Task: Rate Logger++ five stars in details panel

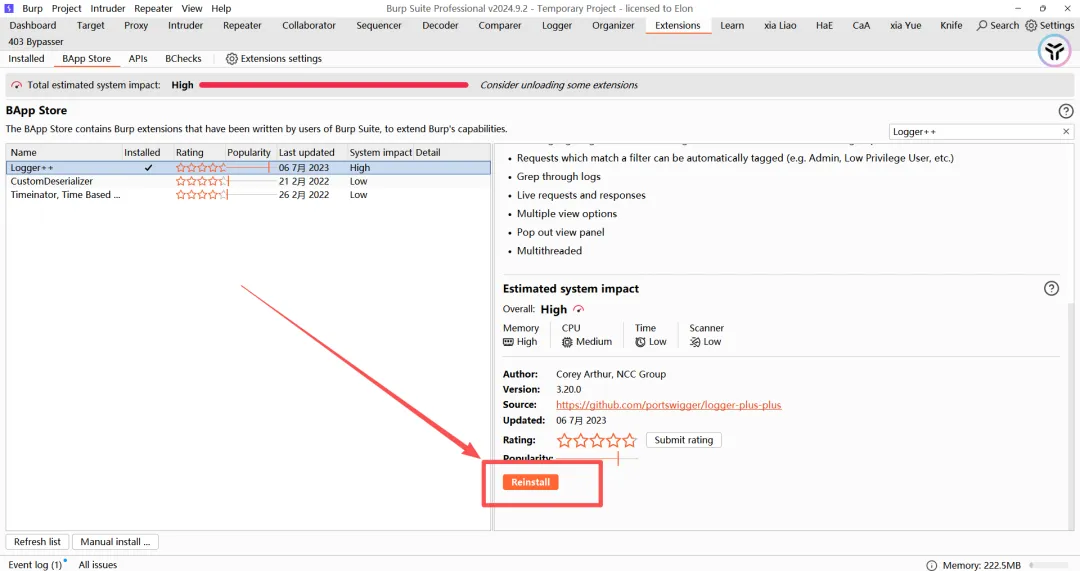Action: 630,440
